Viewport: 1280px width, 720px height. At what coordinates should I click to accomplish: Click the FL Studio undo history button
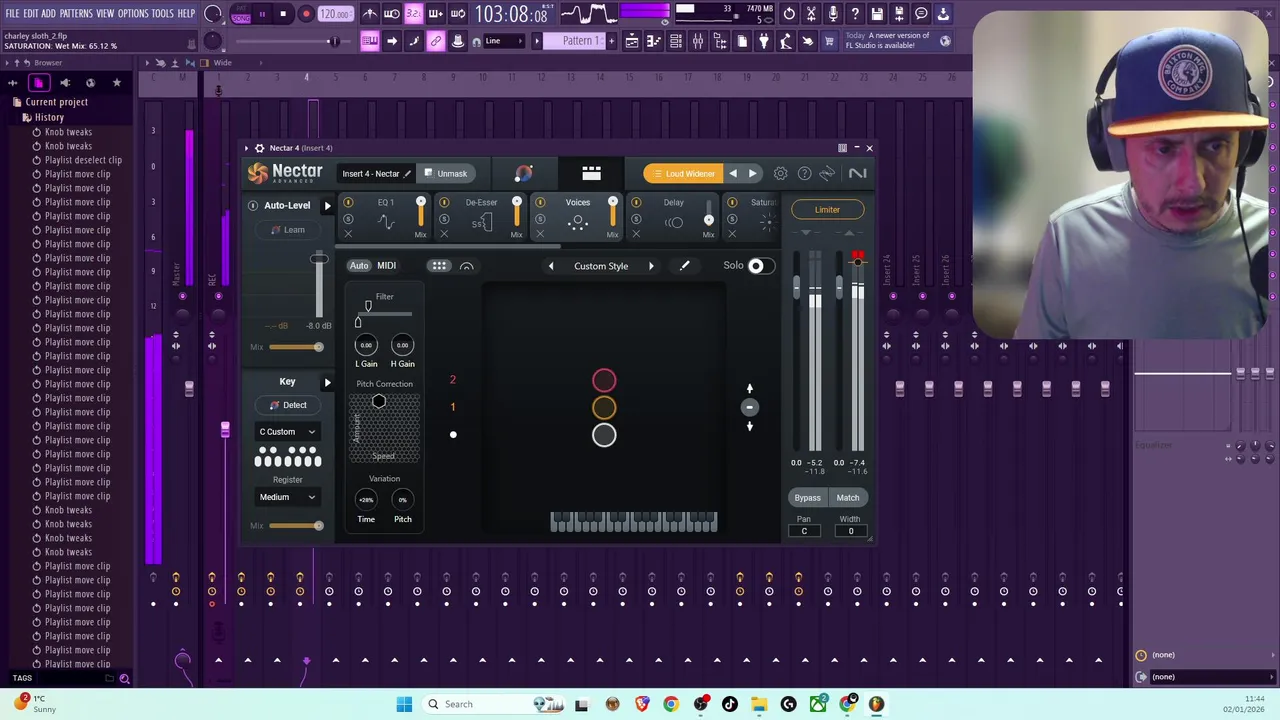(789, 14)
